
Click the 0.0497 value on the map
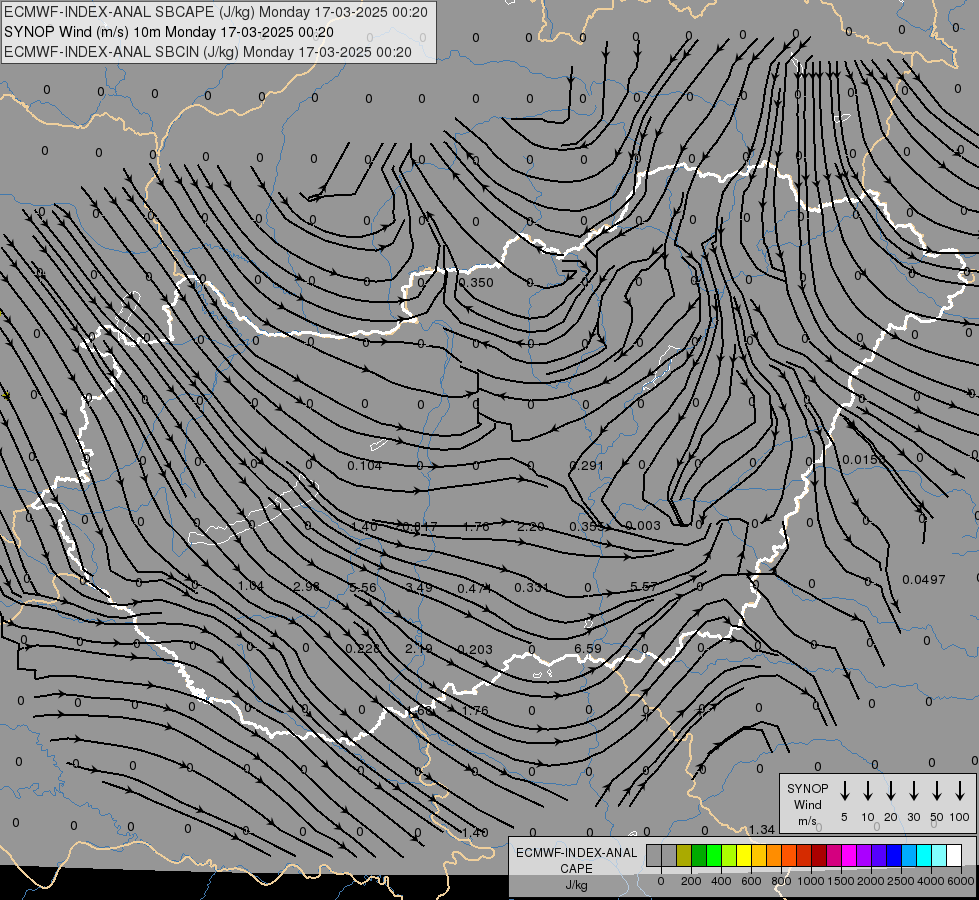pos(924,580)
